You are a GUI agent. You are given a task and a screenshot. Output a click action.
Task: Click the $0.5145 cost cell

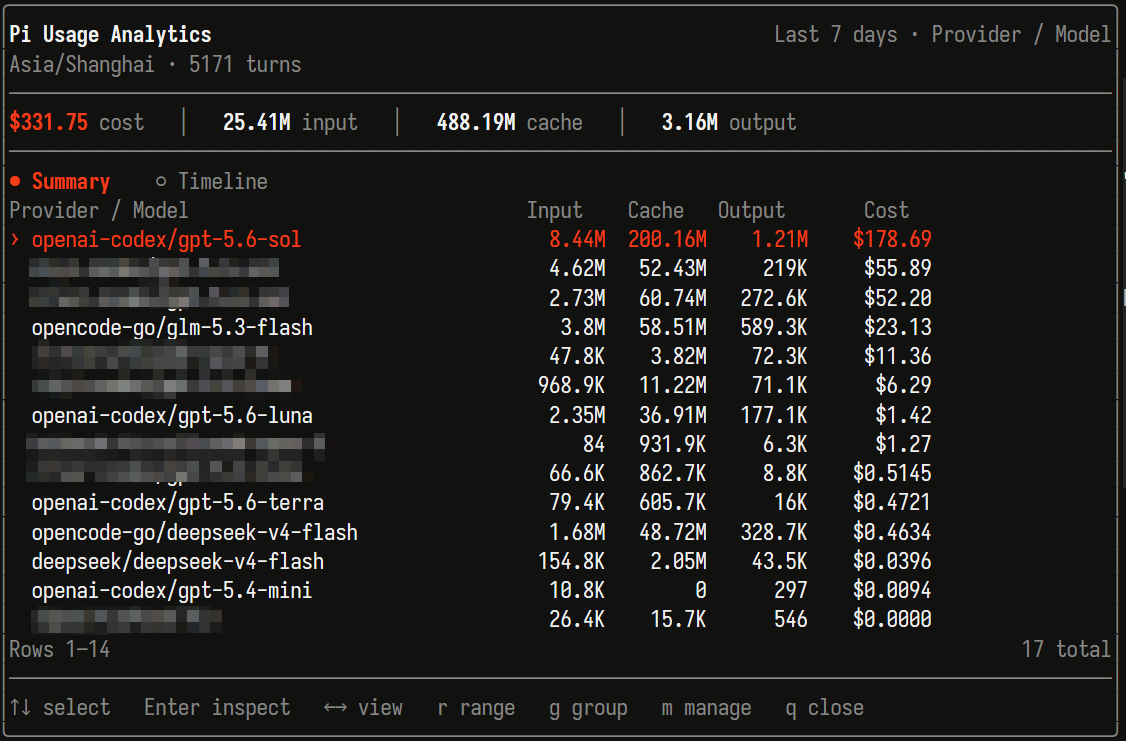[892, 473]
